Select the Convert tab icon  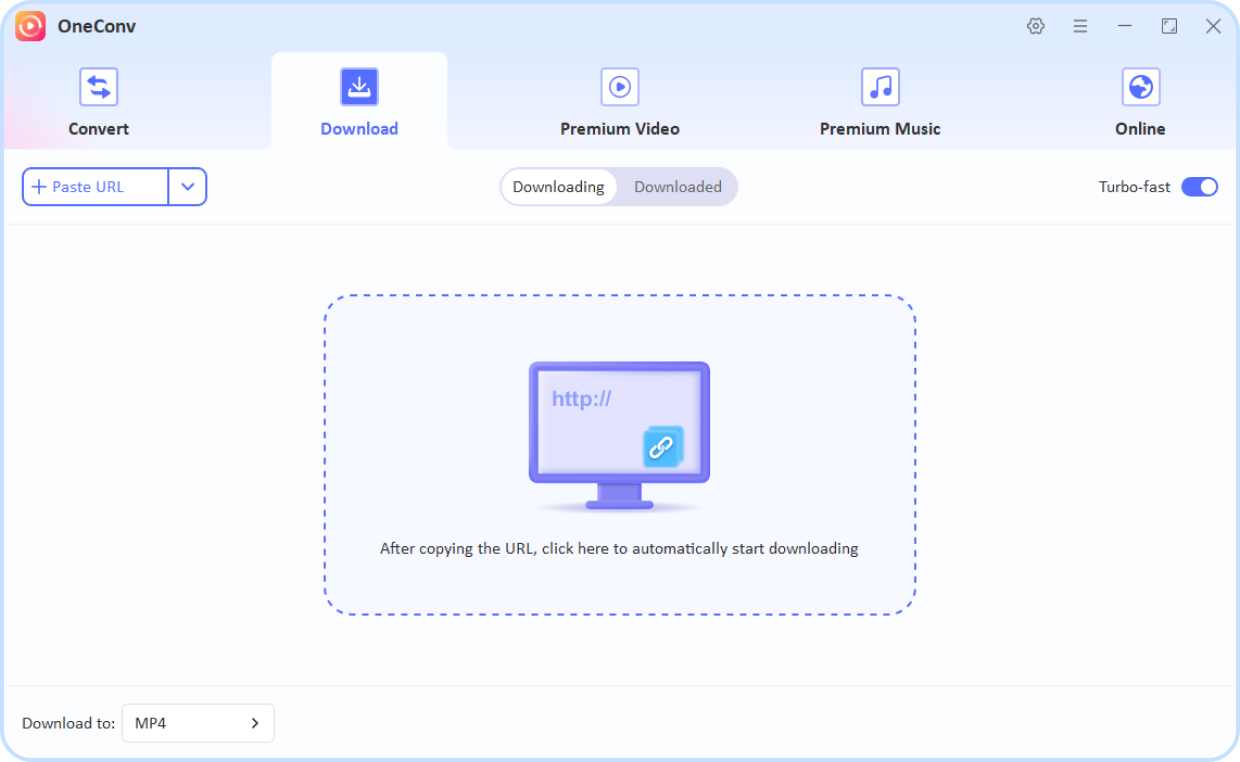point(98,86)
